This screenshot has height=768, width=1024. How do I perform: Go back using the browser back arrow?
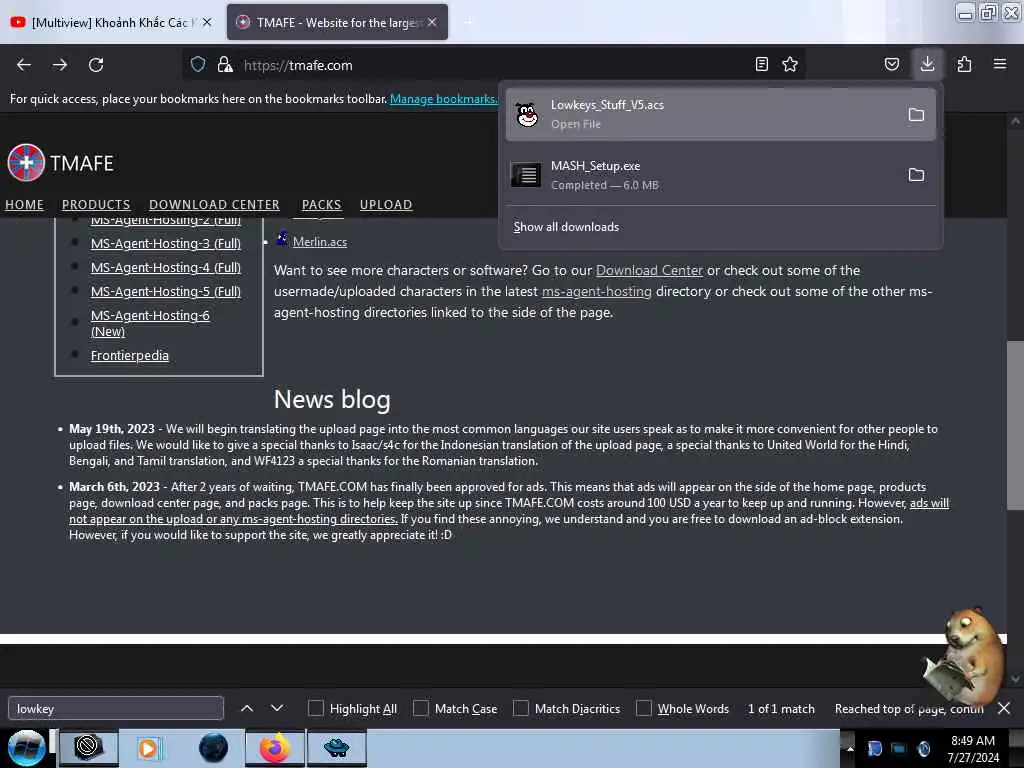tap(24, 65)
